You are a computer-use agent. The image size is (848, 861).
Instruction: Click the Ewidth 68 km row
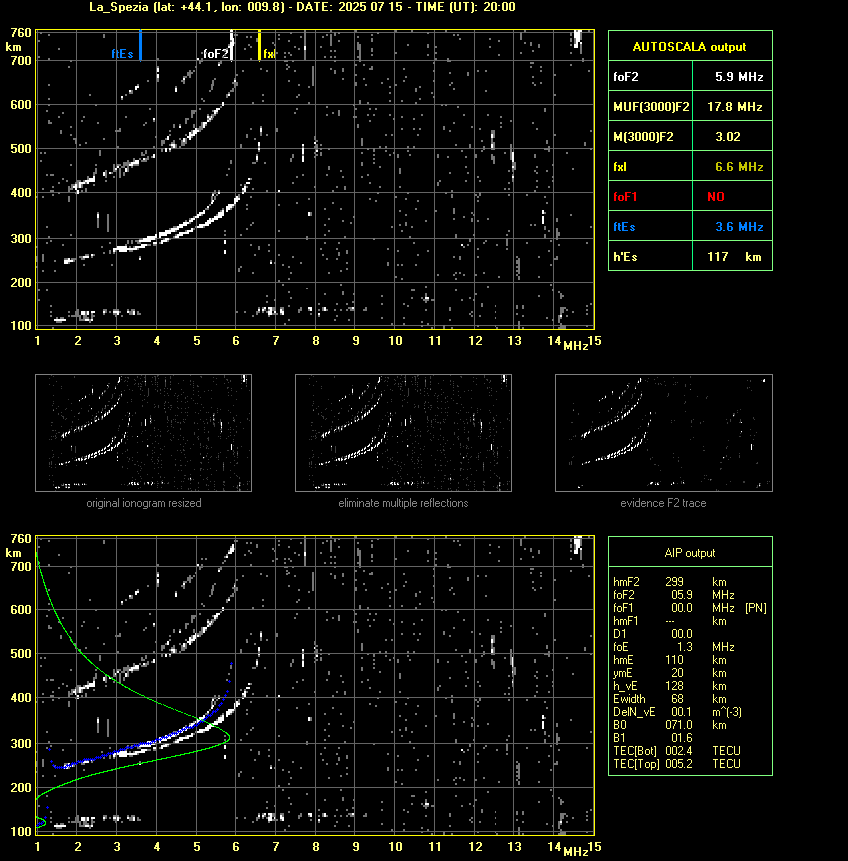pos(670,699)
